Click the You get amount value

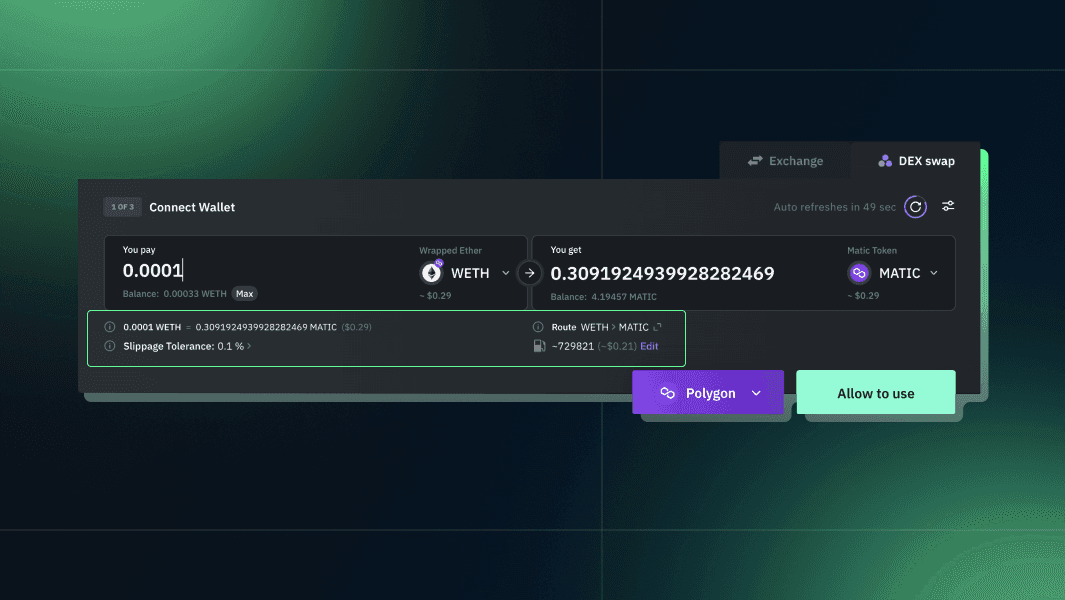[662, 273]
